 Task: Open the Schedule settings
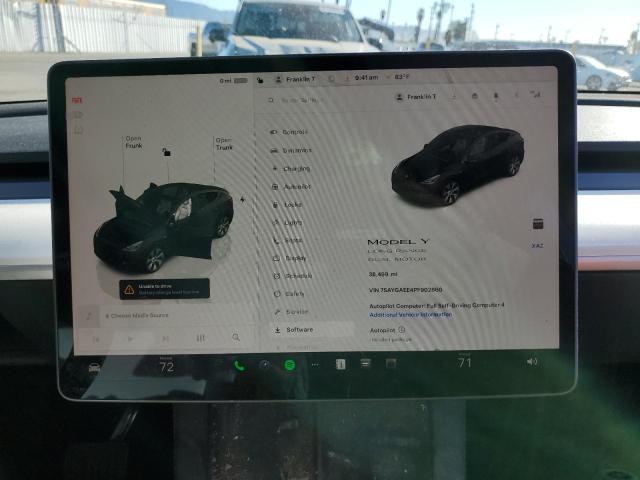(x=293, y=276)
